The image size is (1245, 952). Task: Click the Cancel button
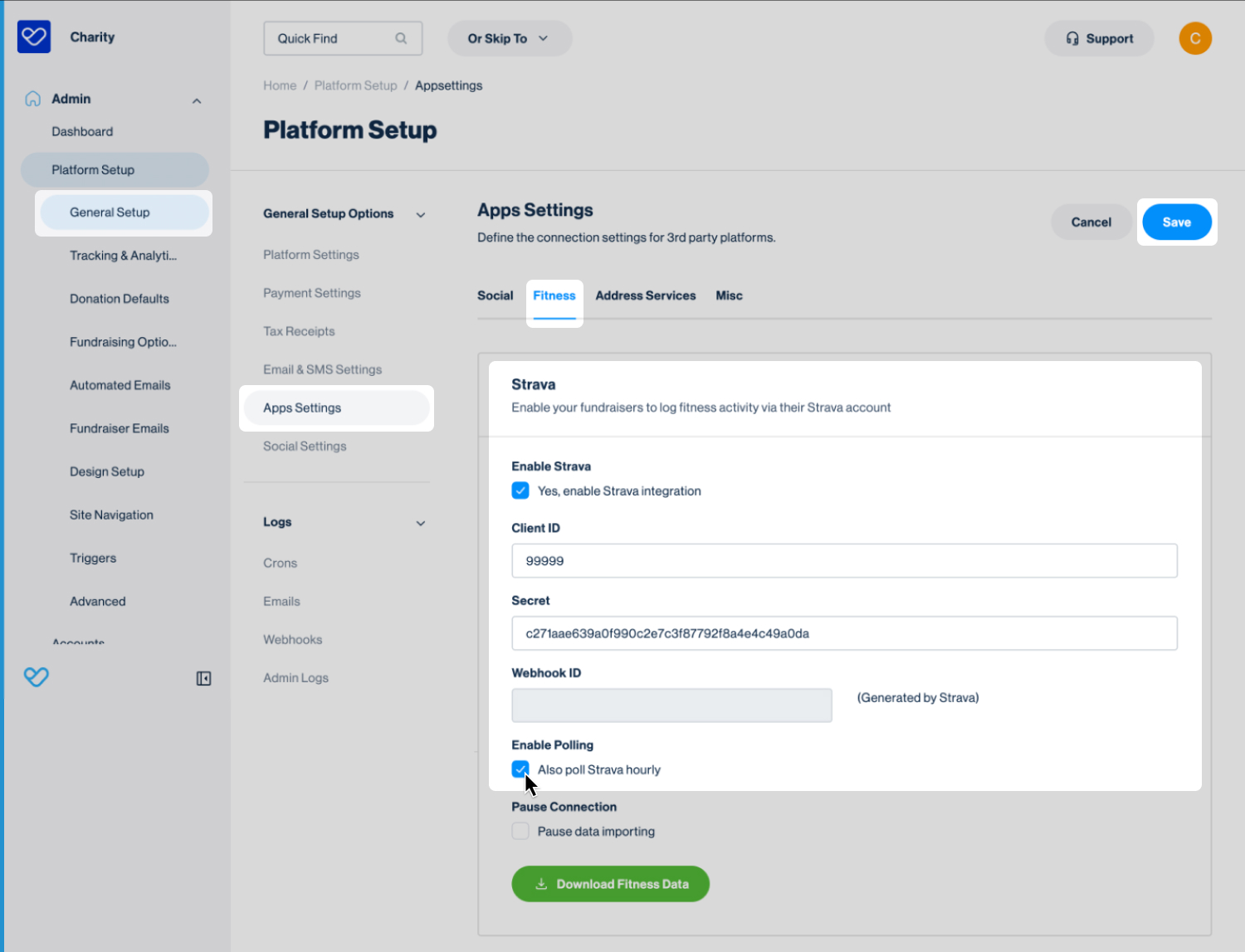pyautogui.click(x=1091, y=222)
